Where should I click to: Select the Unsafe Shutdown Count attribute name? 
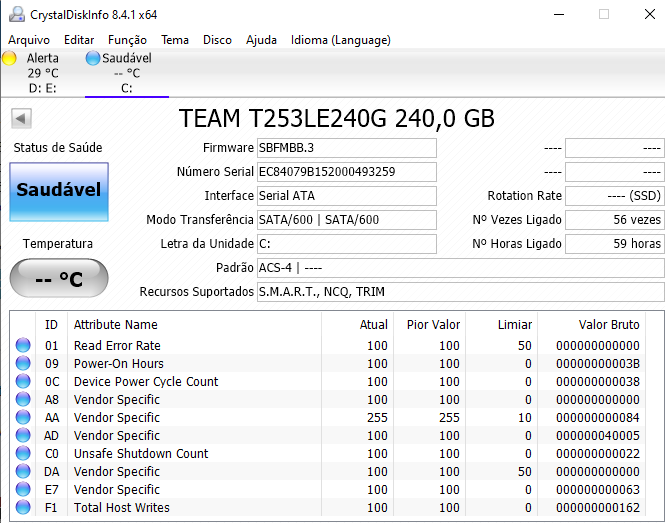(141, 454)
